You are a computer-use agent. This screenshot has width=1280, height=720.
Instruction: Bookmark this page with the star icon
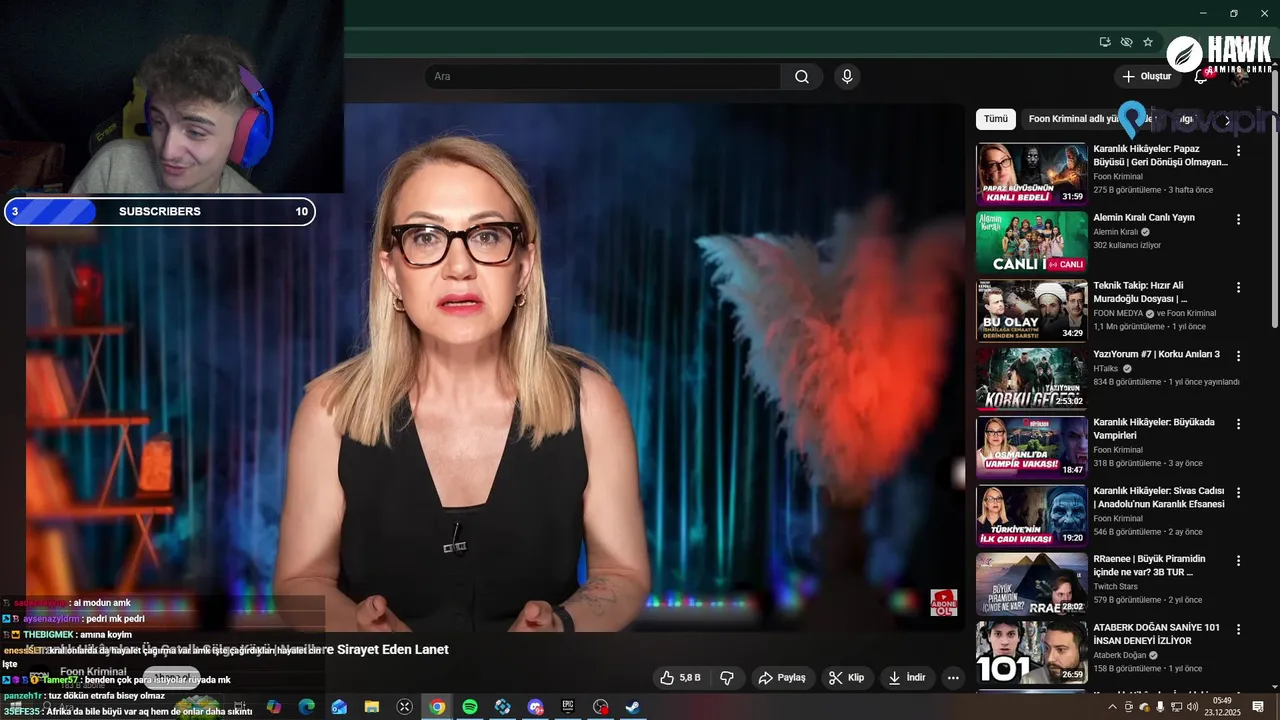[1148, 42]
